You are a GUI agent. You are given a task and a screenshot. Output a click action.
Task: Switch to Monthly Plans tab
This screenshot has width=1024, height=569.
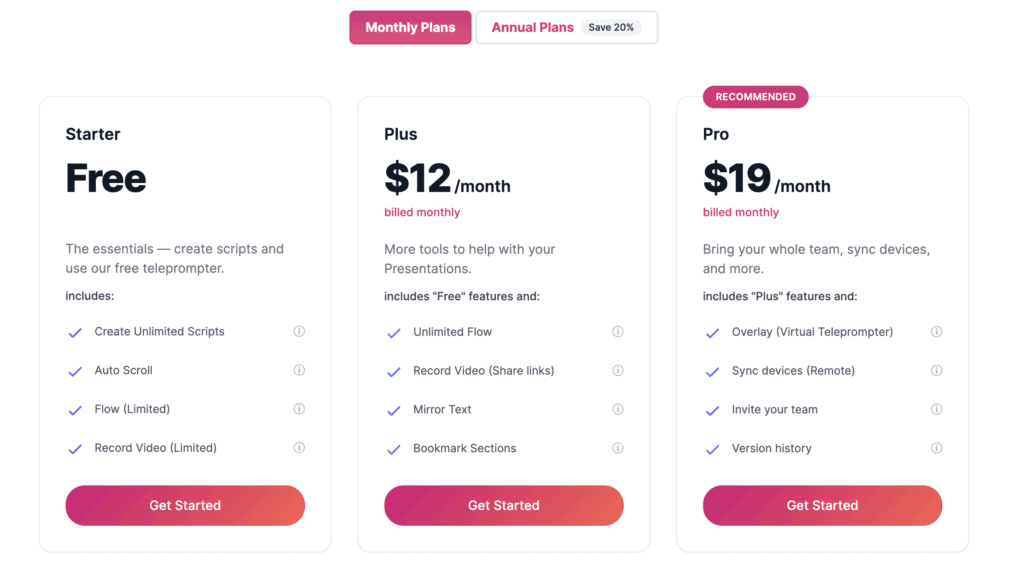(410, 27)
